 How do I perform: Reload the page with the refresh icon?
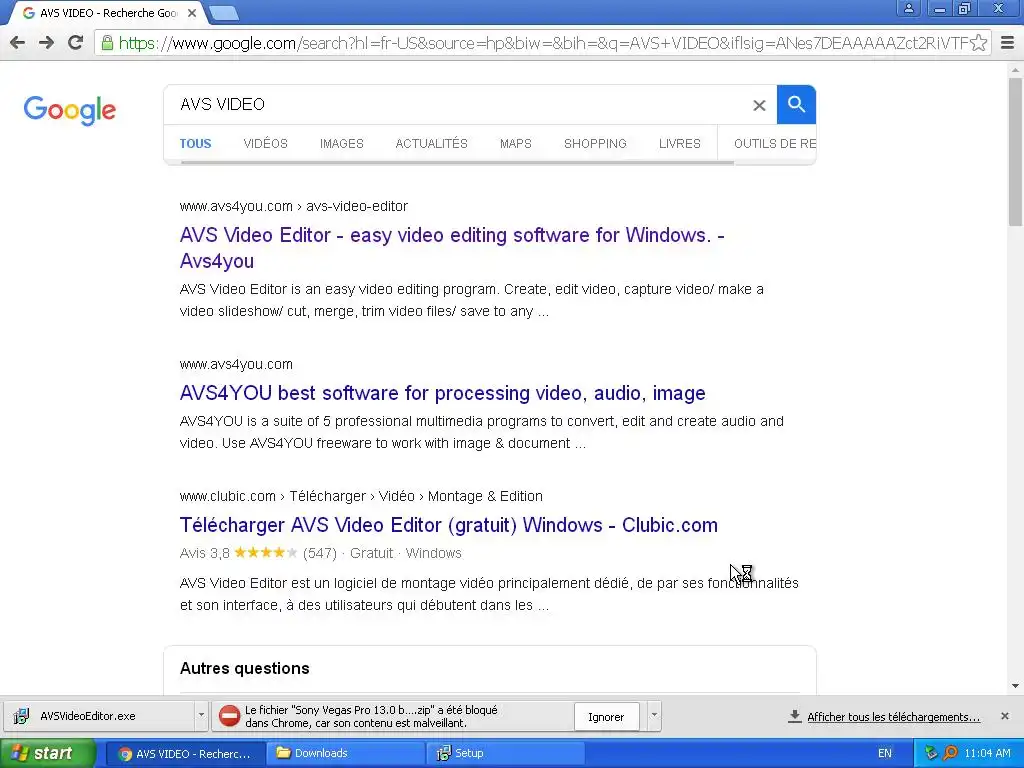click(x=76, y=43)
